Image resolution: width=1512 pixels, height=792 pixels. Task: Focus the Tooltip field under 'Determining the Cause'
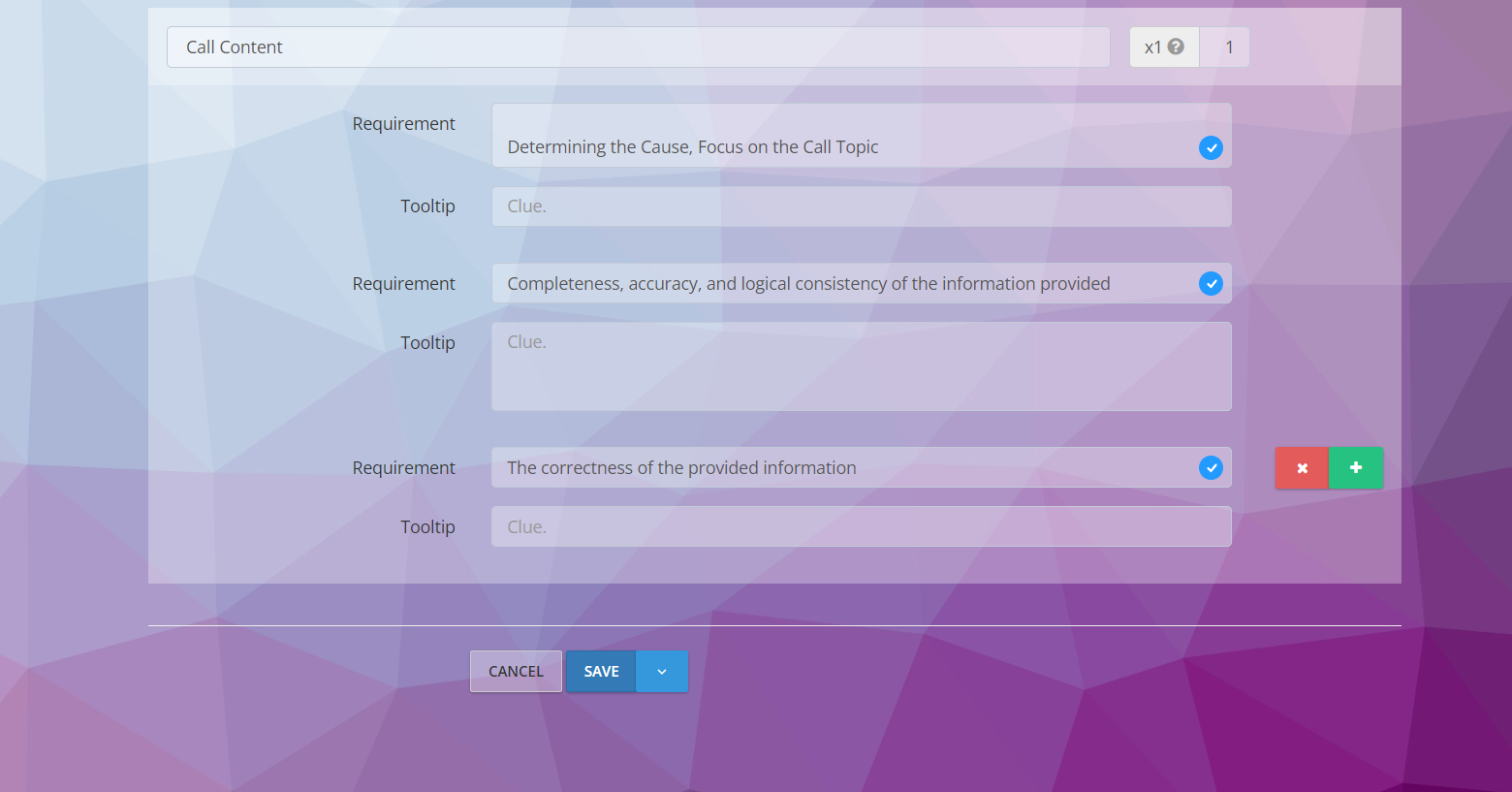(x=861, y=206)
